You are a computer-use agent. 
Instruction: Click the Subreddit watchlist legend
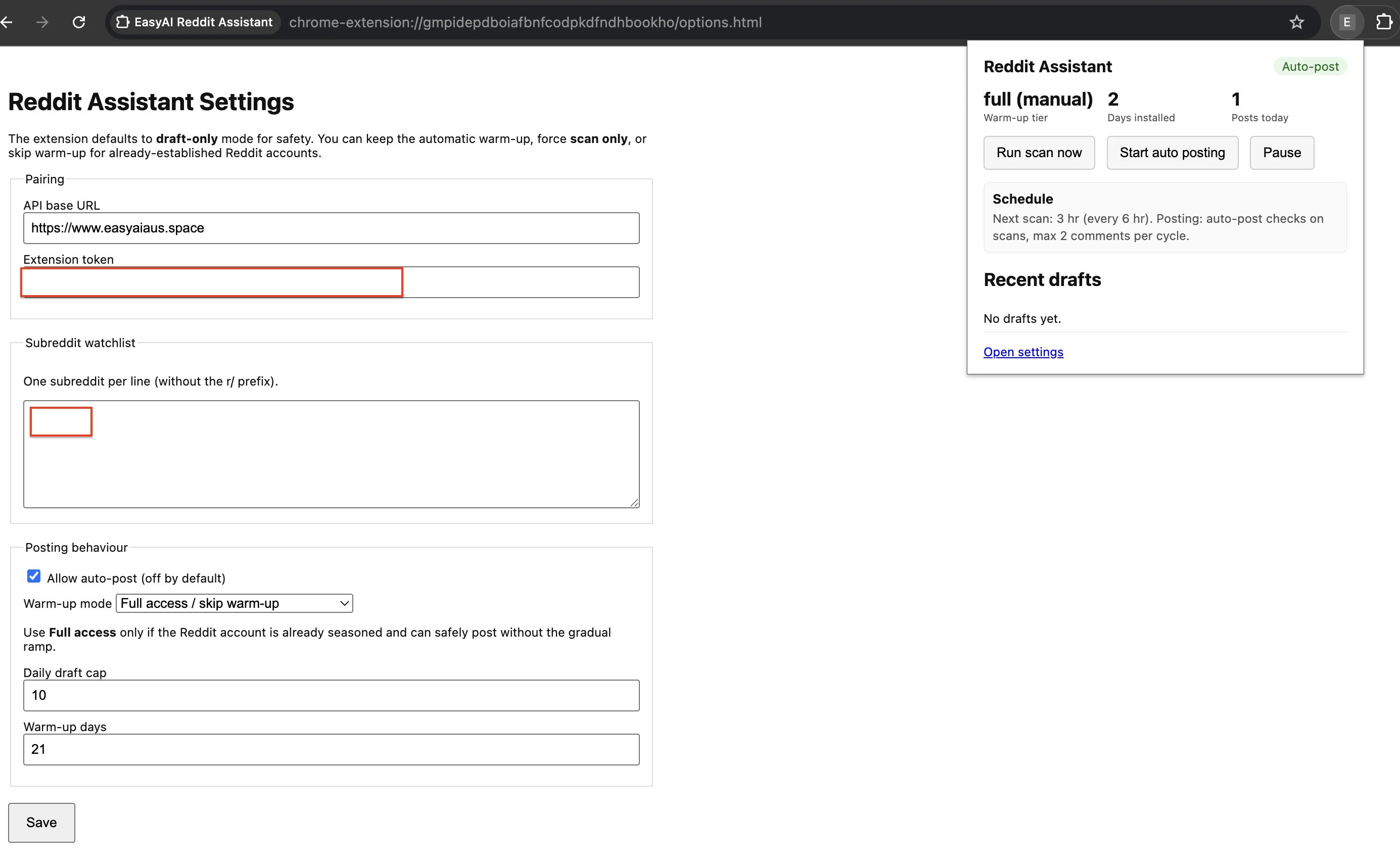point(80,343)
